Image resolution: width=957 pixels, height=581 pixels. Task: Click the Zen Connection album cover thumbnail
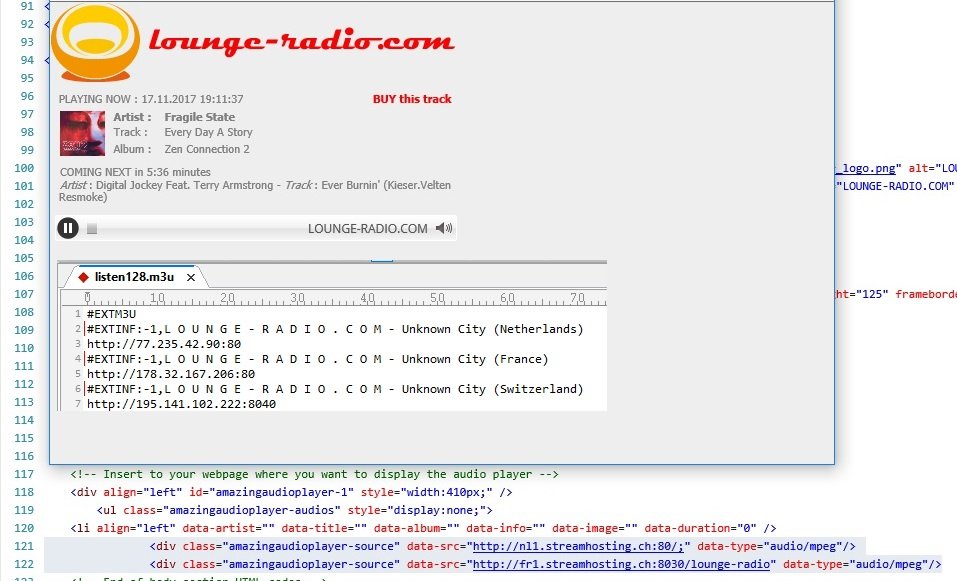(x=82, y=133)
